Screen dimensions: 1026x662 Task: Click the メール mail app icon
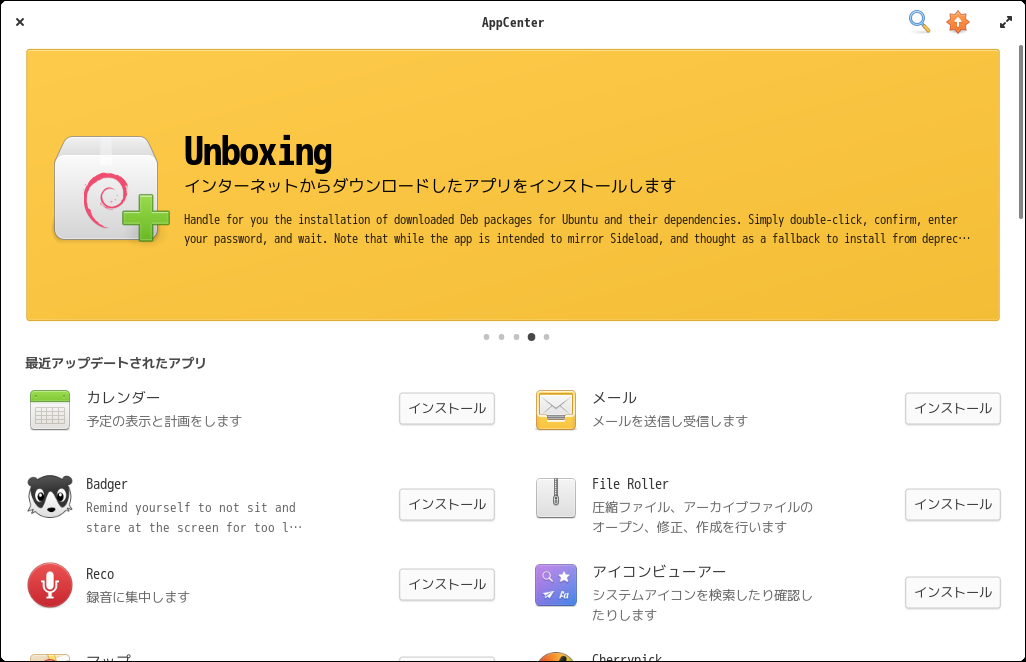tap(556, 409)
